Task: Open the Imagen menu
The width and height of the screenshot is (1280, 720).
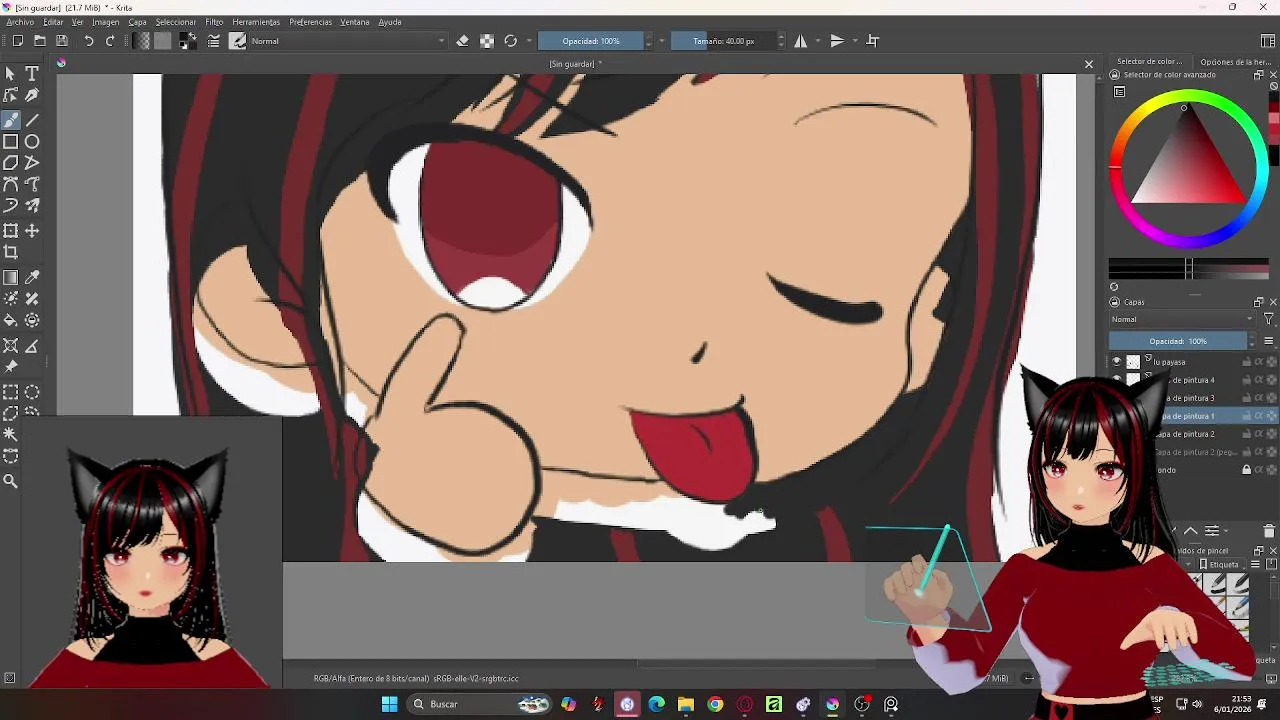Action: pyautogui.click(x=106, y=22)
